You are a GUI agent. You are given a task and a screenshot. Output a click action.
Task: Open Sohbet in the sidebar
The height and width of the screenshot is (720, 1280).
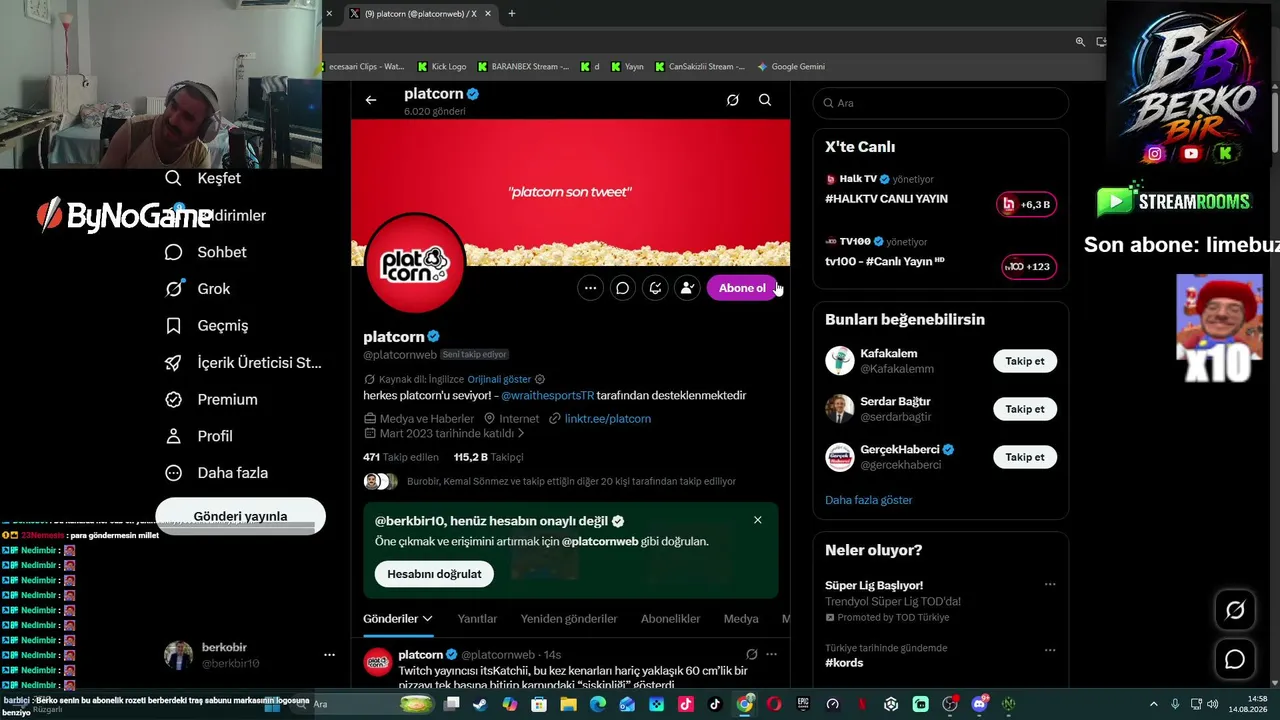[x=206, y=252]
